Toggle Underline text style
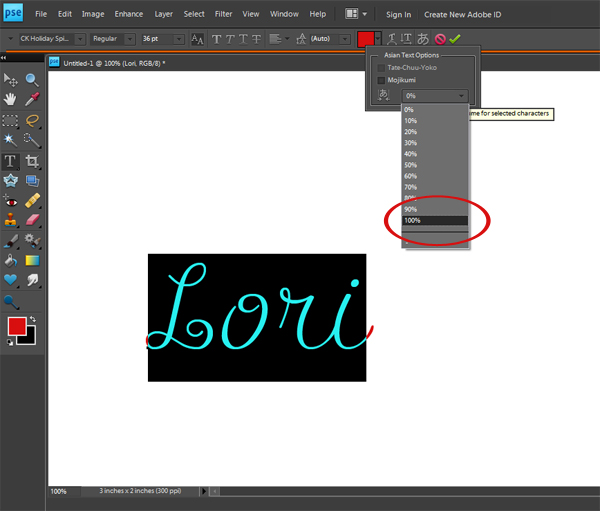This screenshot has width=600, height=511. (x=243, y=39)
